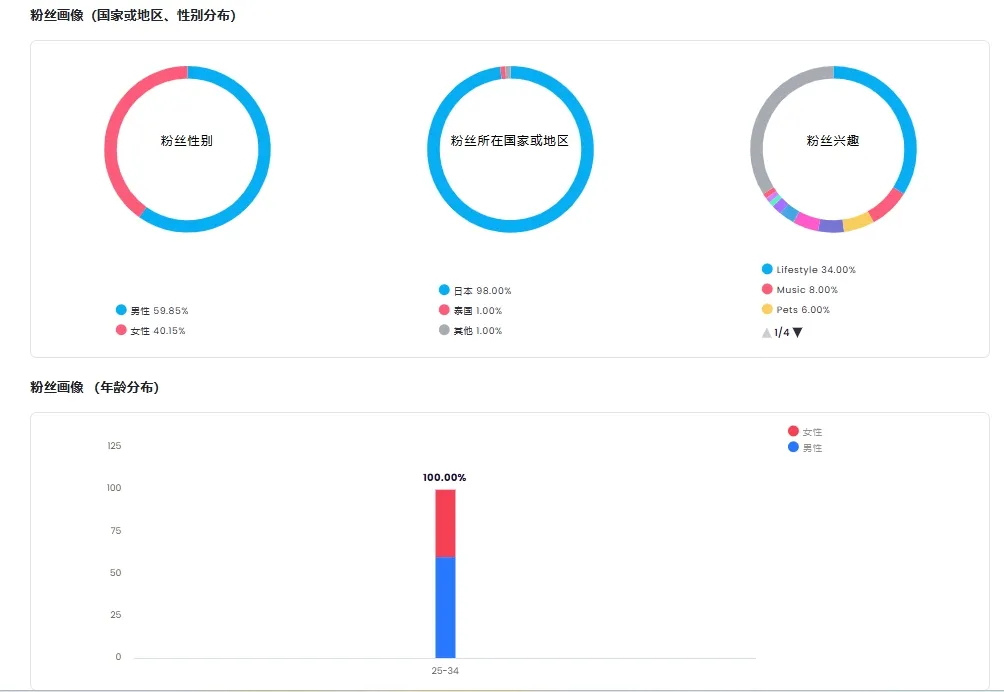Screen dimensions: 1004x692
Task: Click the 泰国 1.00% legend dot
Action: [444, 310]
